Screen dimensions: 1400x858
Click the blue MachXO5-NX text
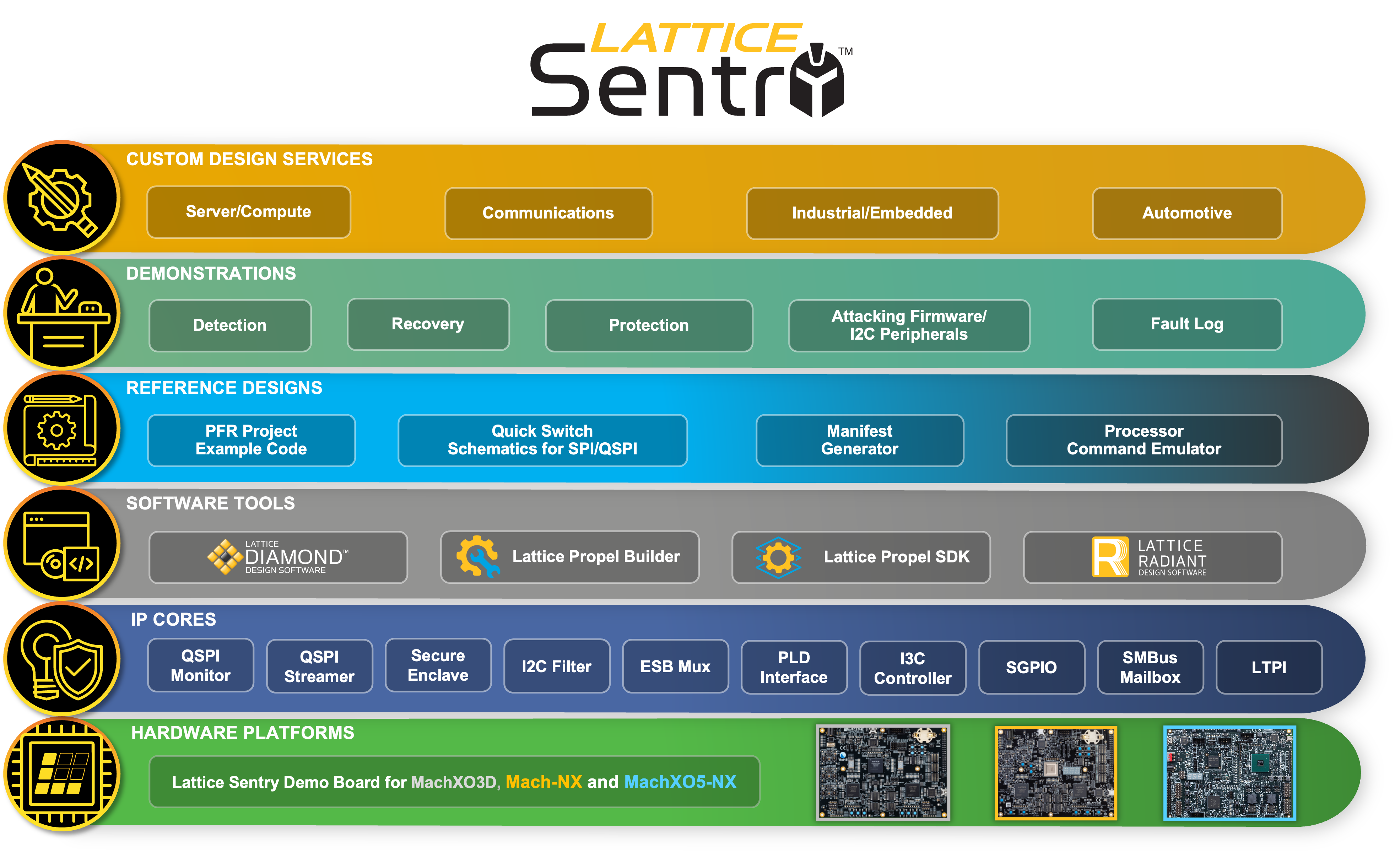click(680, 782)
